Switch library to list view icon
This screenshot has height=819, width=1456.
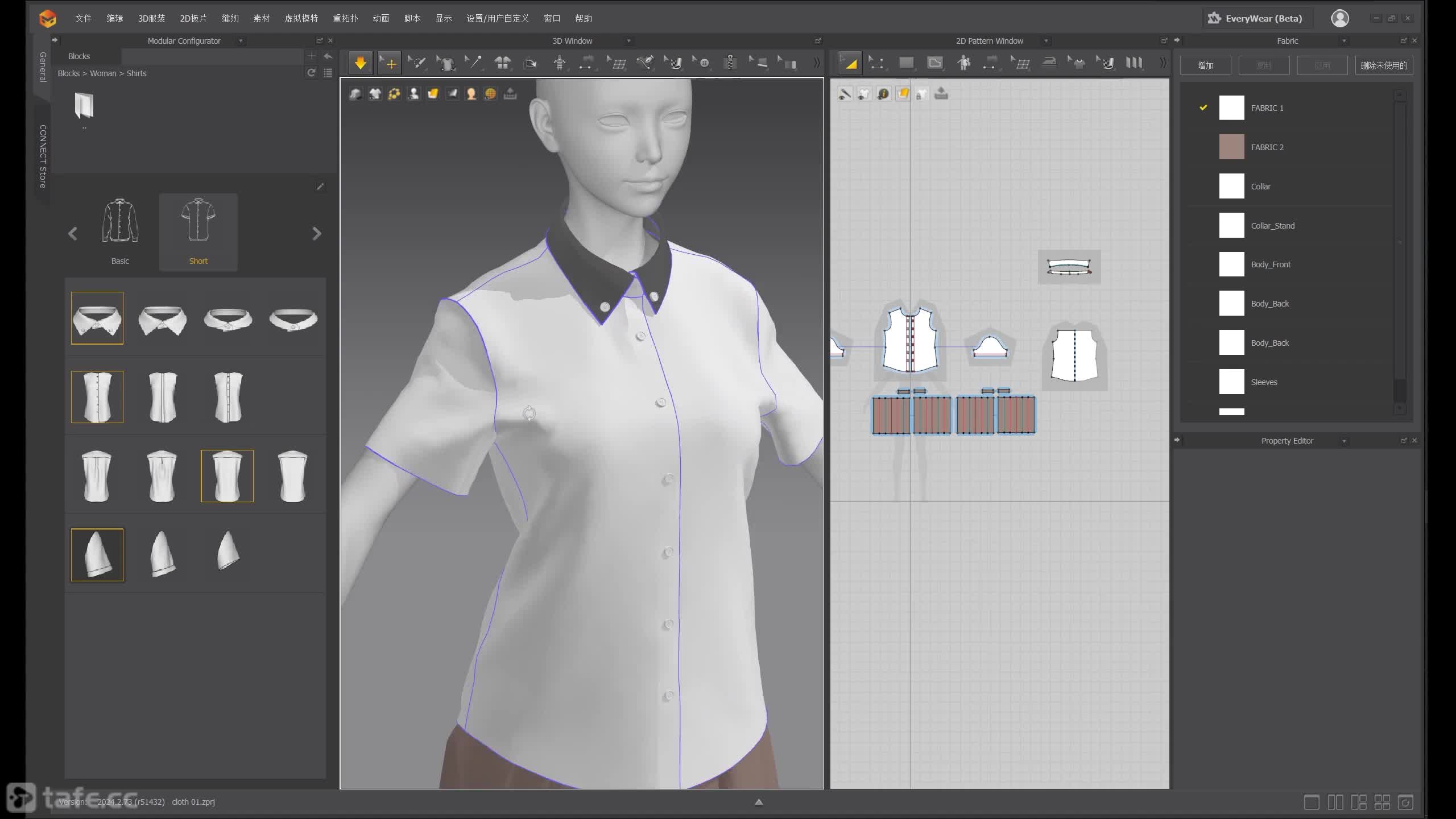[x=328, y=73]
